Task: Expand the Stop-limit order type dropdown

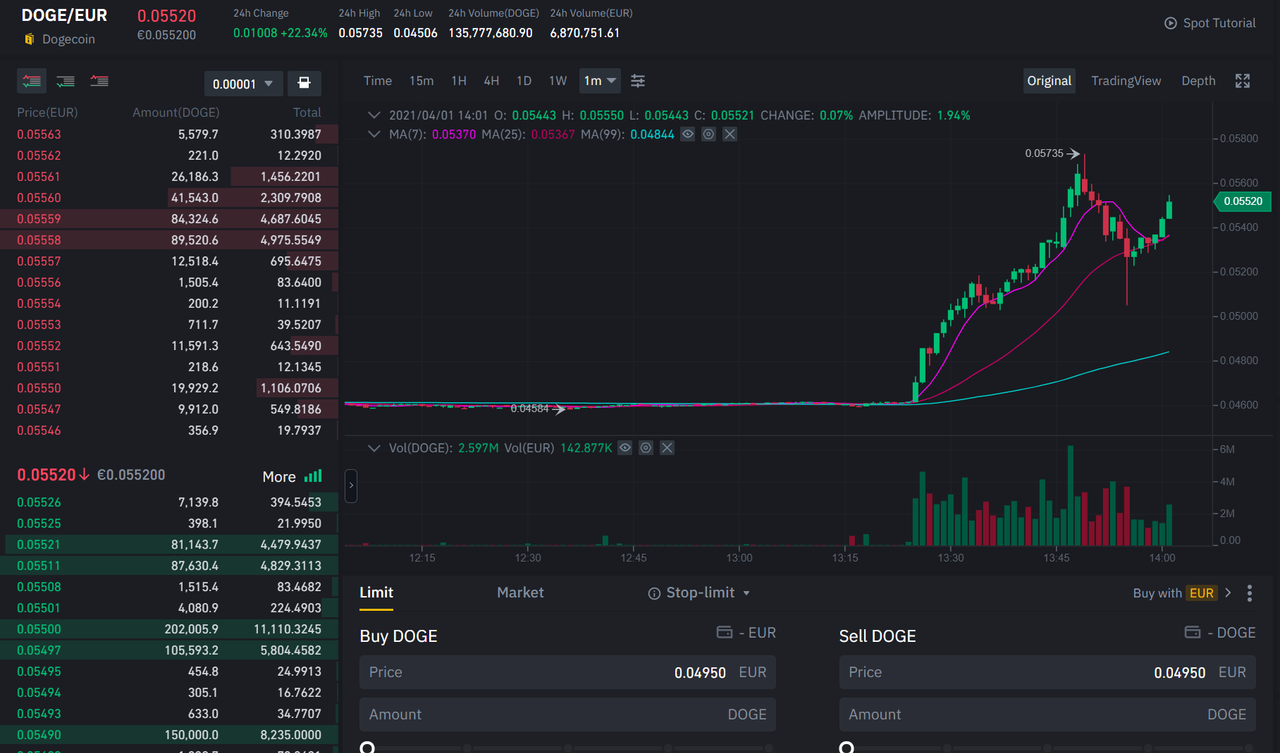Action: [745, 593]
